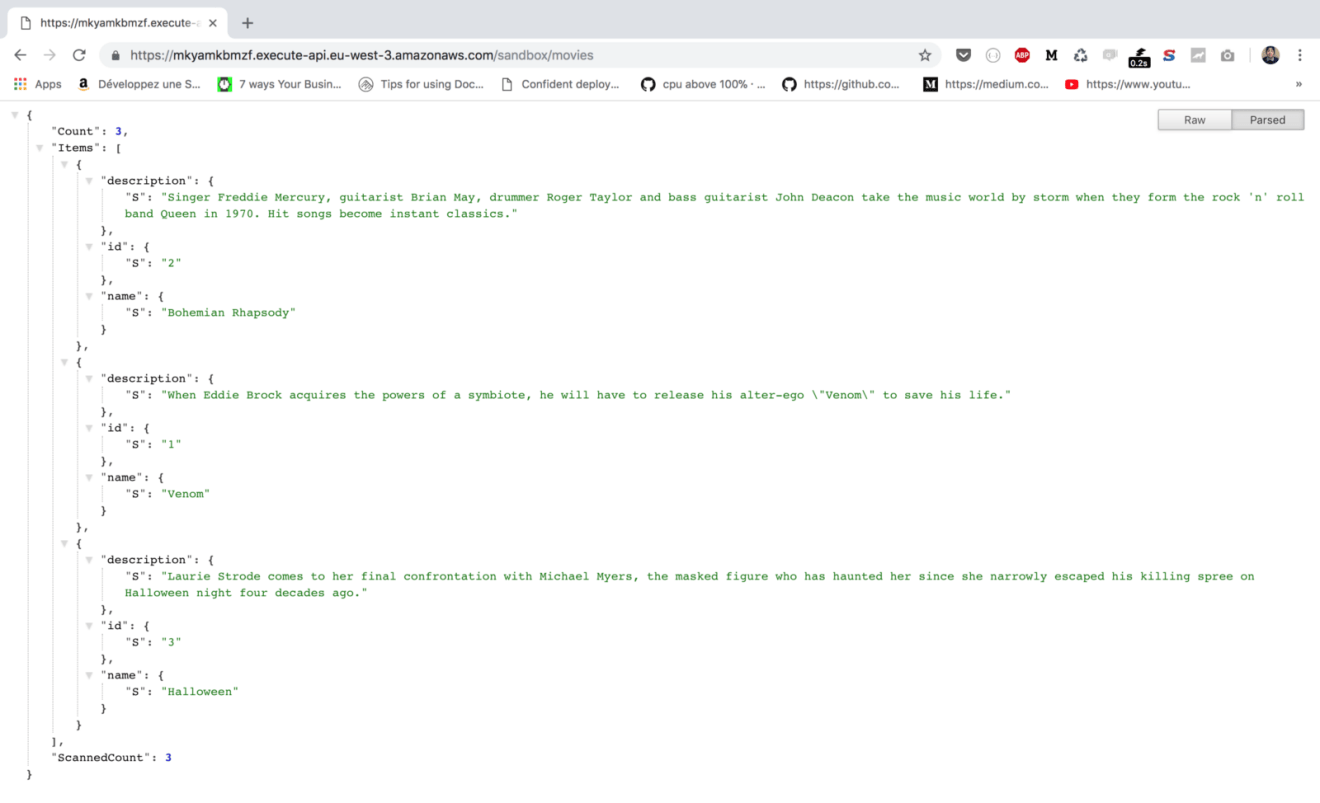The image size is (1320, 803).
Task: Collapse the "name" node containing Halloween
Action: coord(89,675)
